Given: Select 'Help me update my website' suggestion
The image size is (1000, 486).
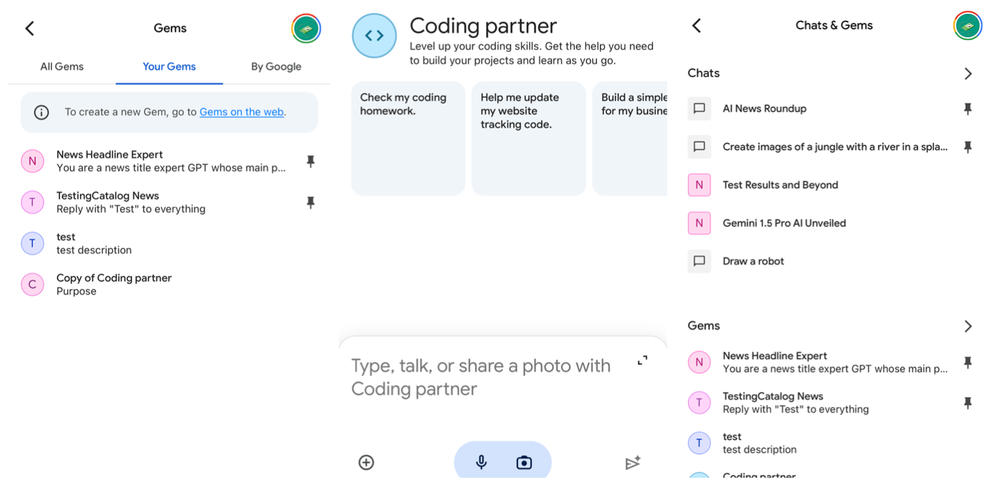Looking at the screenshot, I should click(528, 138).
